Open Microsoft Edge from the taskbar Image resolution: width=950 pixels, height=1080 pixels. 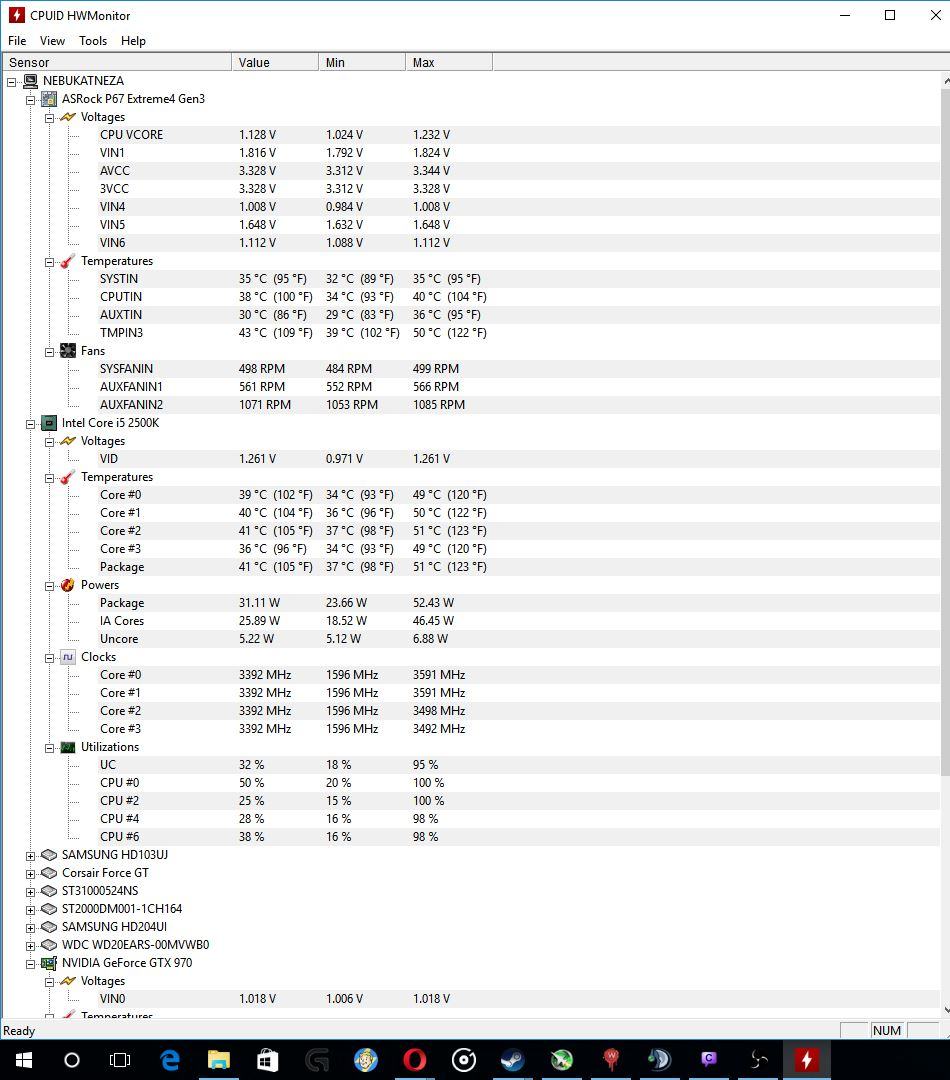169,1060
